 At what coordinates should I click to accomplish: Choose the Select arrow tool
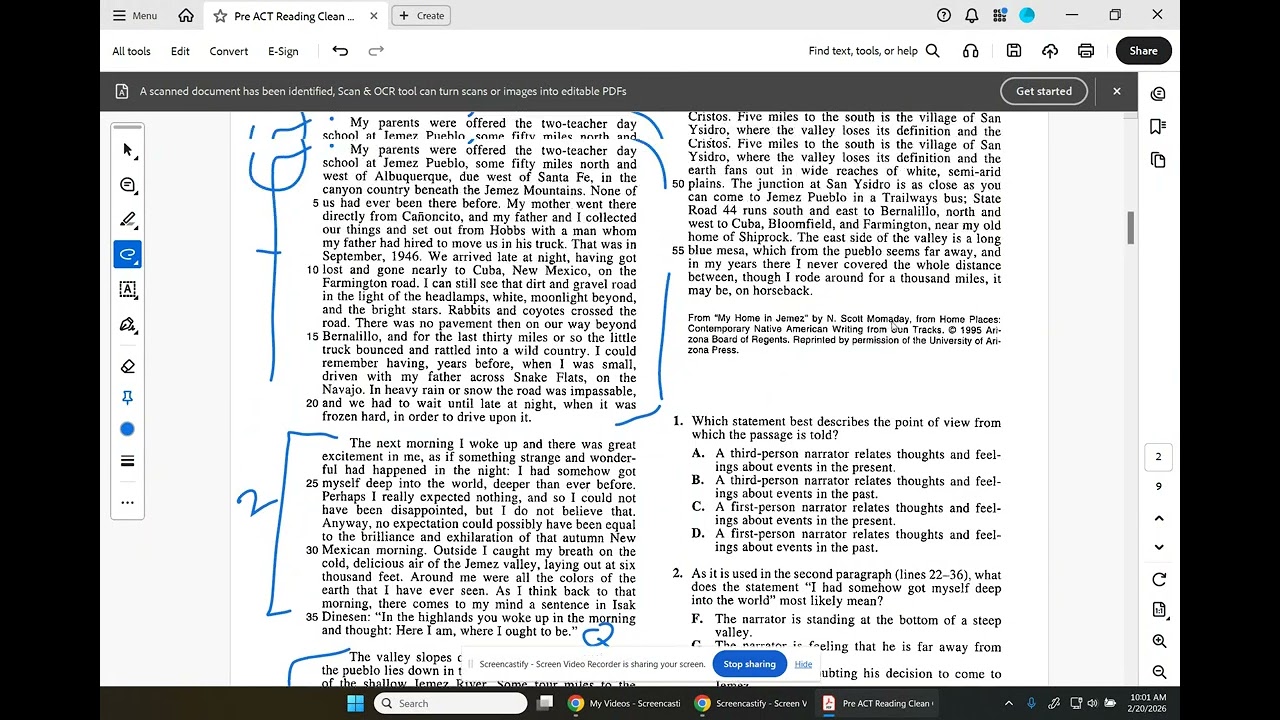pos(127,150)
